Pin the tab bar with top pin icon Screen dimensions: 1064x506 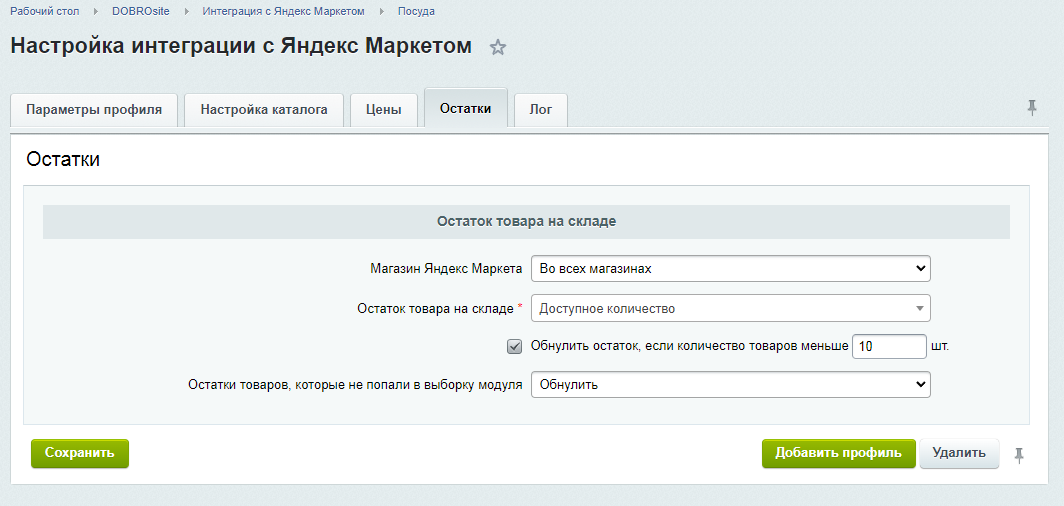[1031, 107]
